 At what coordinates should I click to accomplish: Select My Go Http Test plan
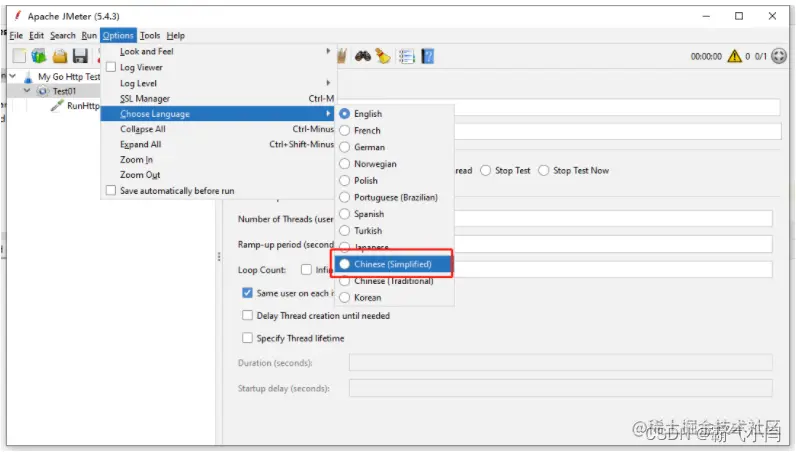(x=69, y=77)
